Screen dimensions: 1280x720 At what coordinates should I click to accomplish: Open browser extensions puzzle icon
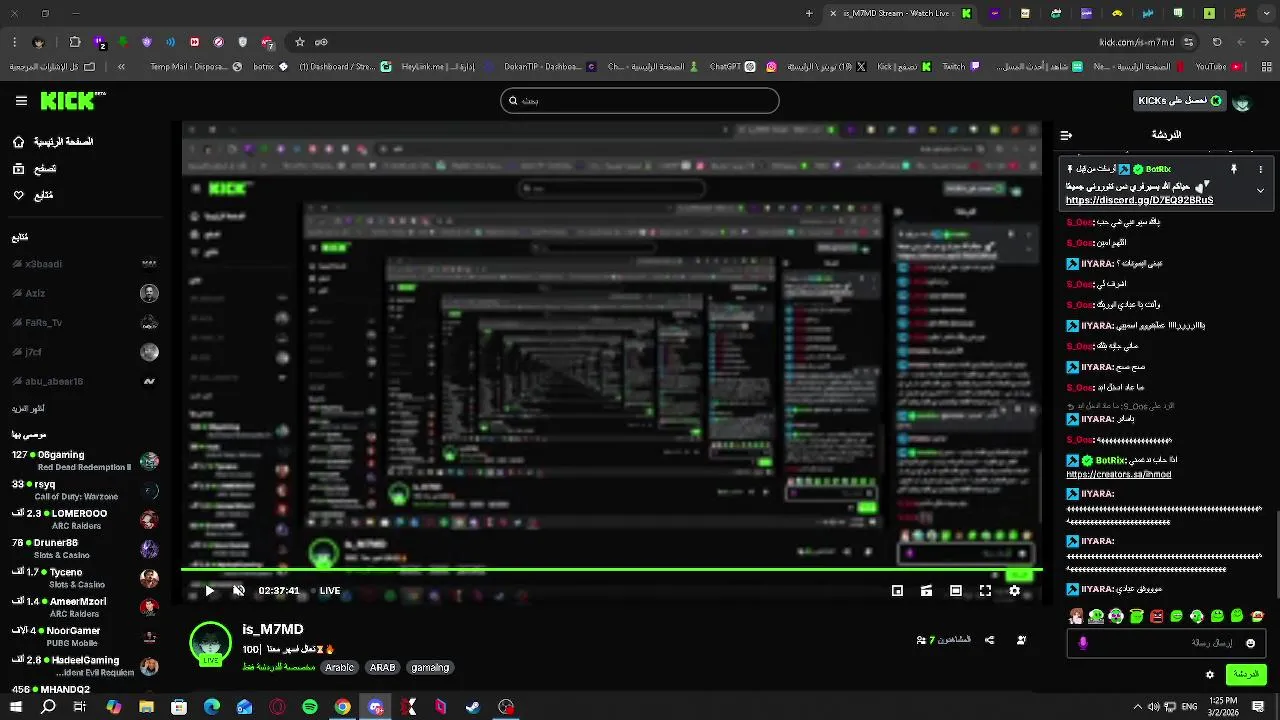click(x=75, y=42)
